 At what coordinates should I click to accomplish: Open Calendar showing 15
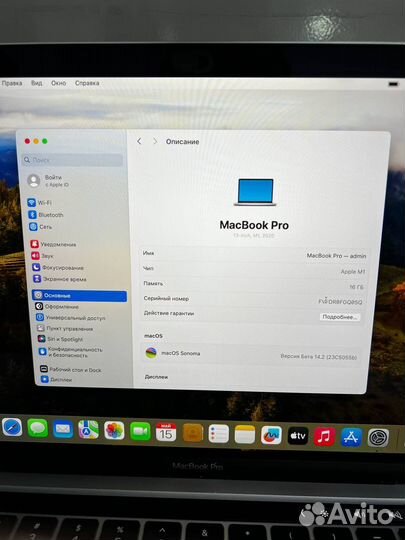click(x=166, y=432)
